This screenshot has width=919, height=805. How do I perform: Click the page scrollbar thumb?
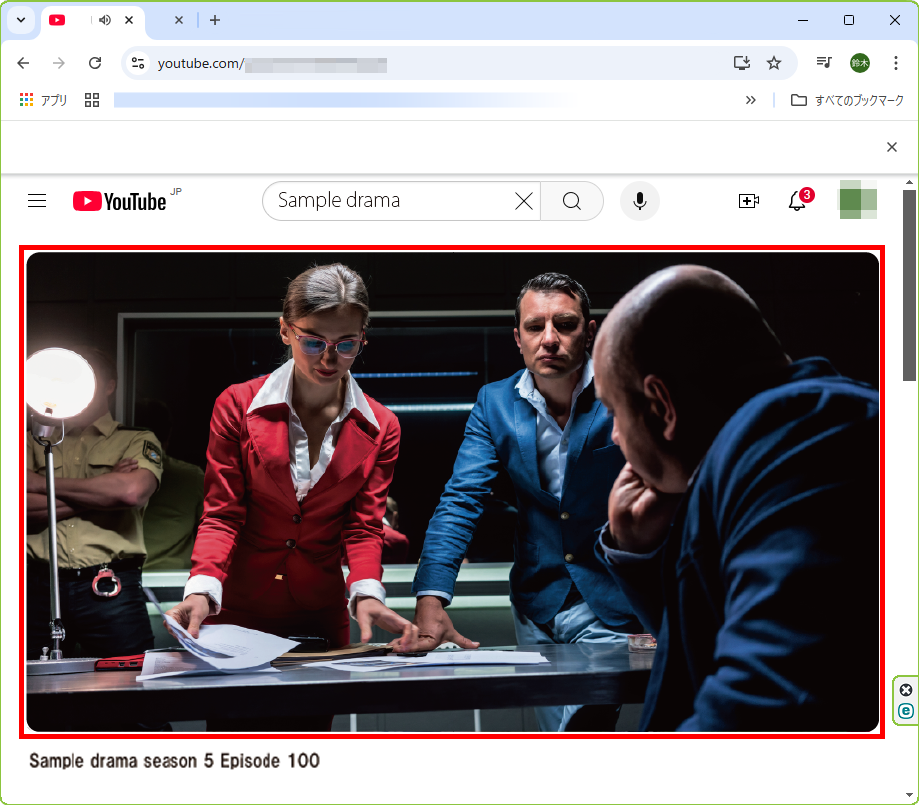(909, 285)
